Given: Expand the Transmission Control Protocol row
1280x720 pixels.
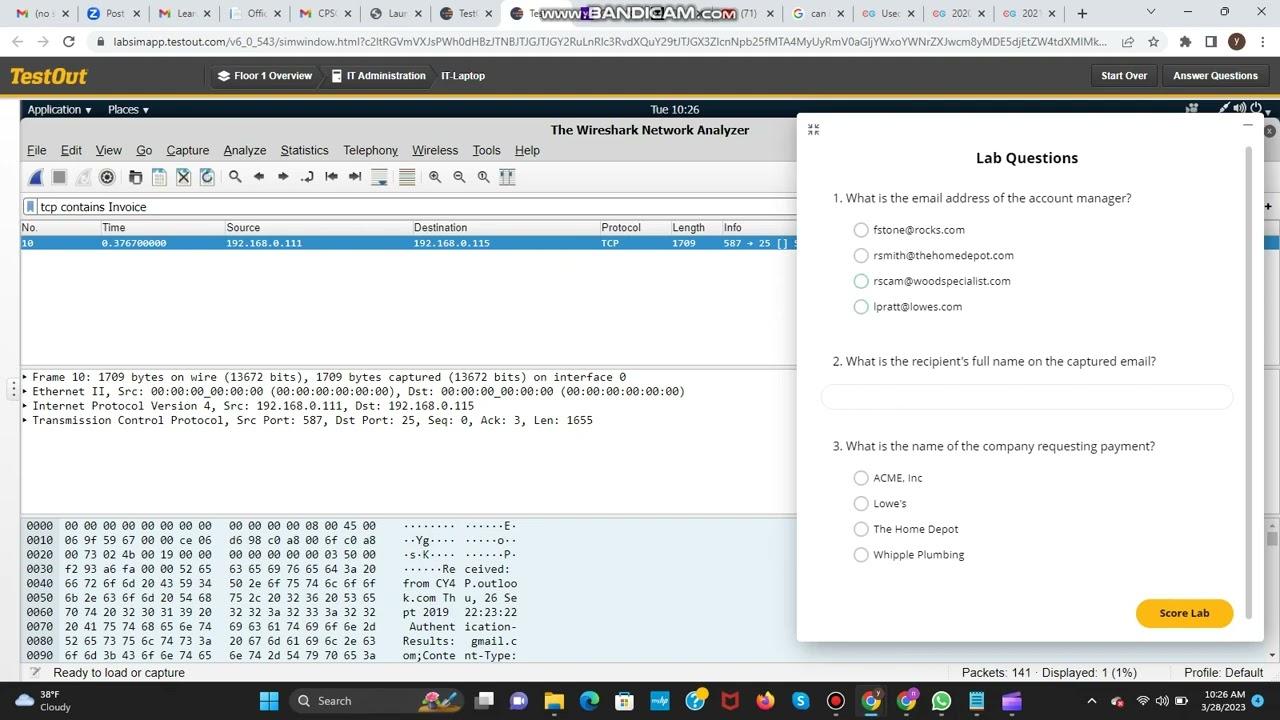Looking at the screenshot, I should [26, 420].
